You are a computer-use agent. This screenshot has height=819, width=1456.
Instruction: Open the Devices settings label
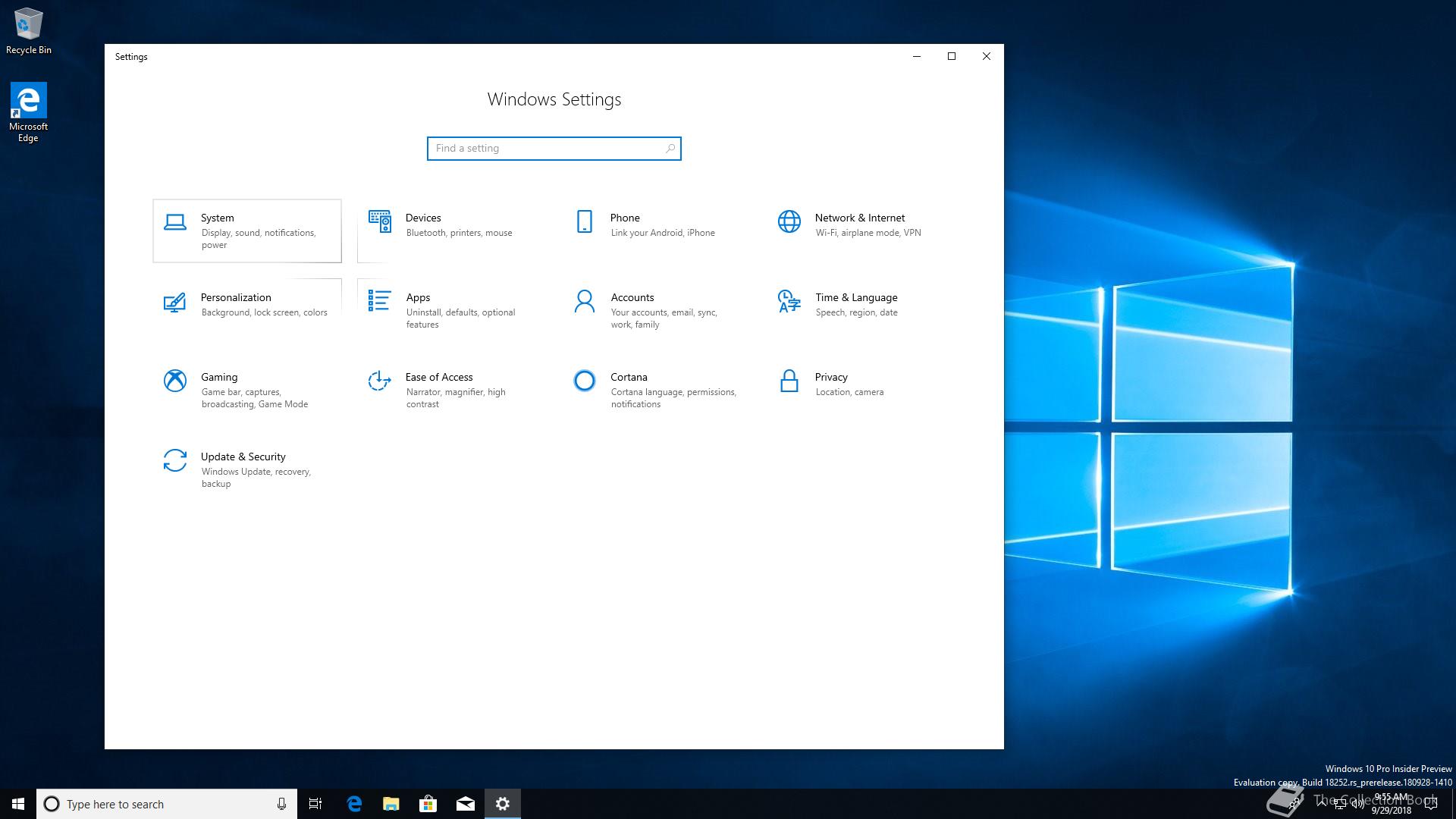[x=423, y=218]
